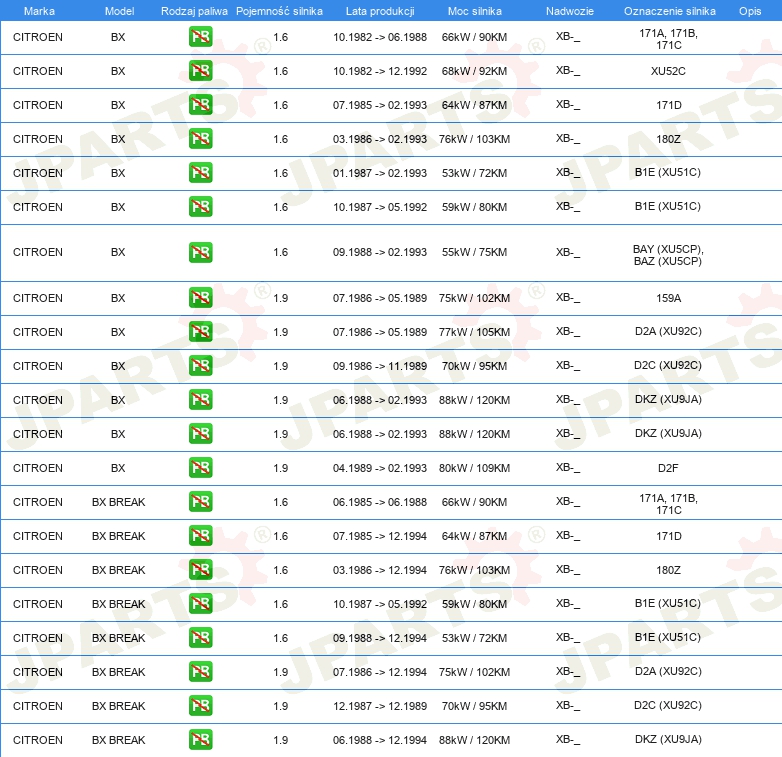Click the fuel icon for BX BREAK 09.1988 -> 12.1994

point(200,638)
